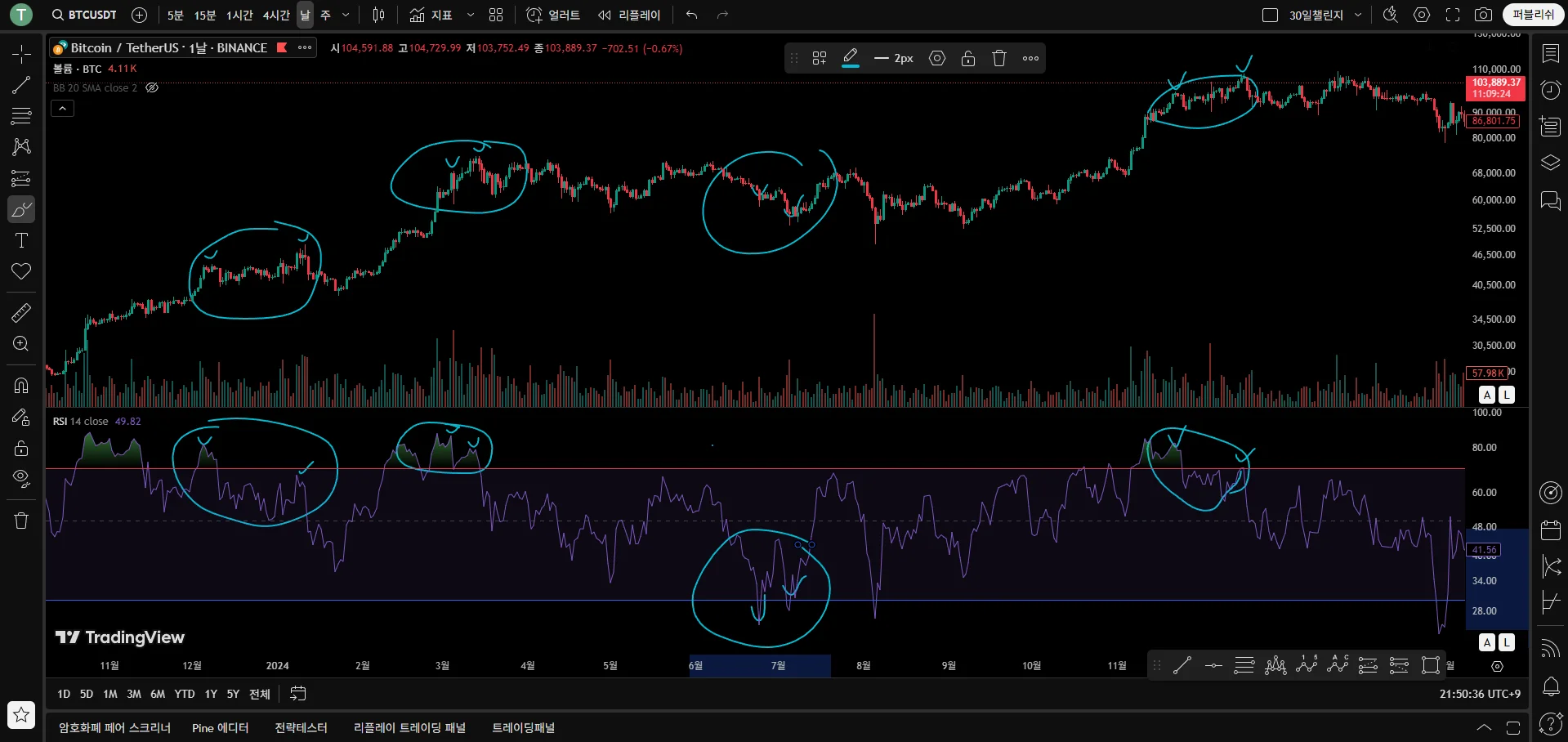This screenshot has height=742, width=1568.
Task: Open candlestick chart style selector
Action: 378,15
